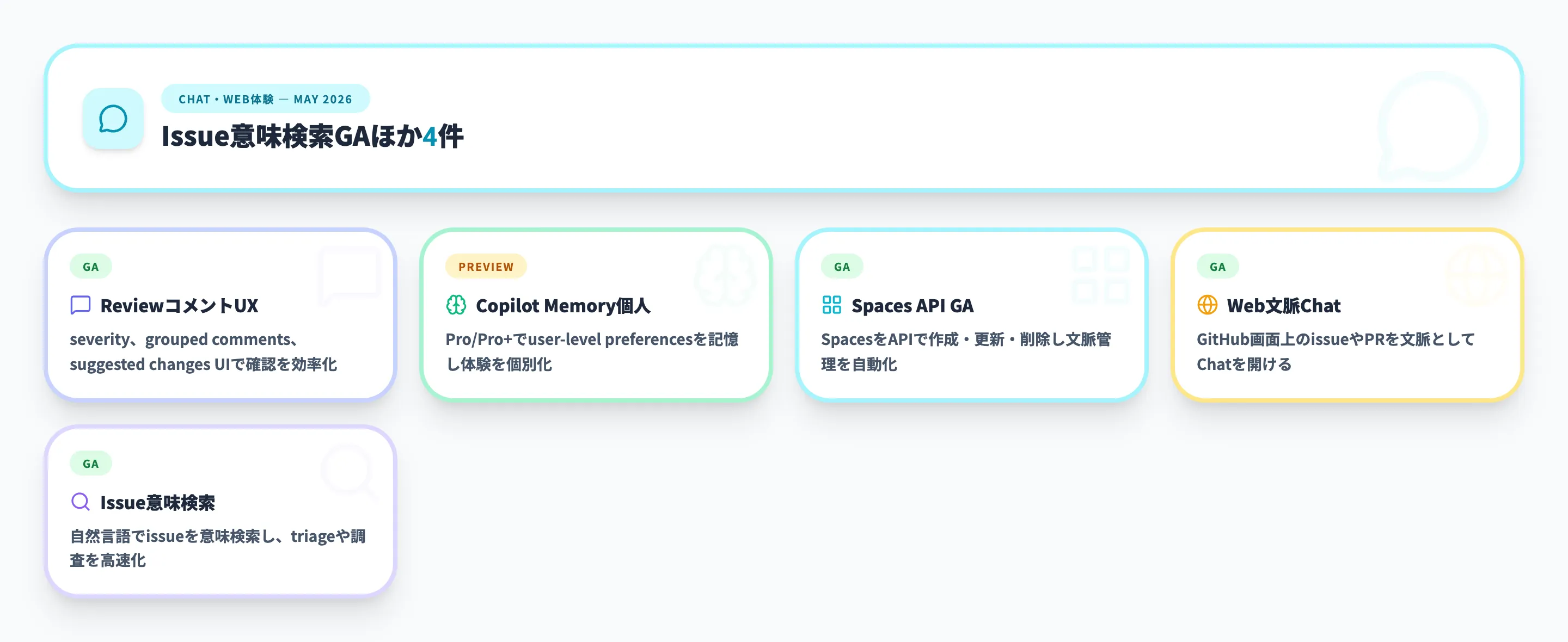Screen dimensions: 1568x642
Task: Open the Web文脈Chat title
Action: coord(1284,305)
